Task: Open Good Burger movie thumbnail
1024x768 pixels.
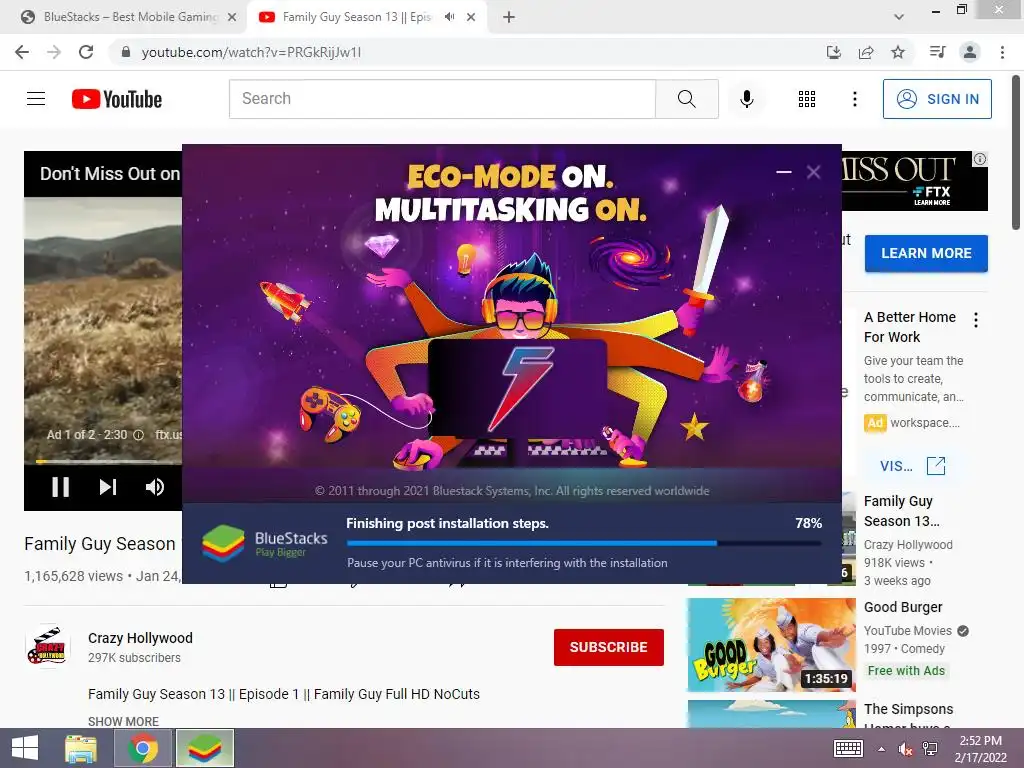Action: point(771,645)
